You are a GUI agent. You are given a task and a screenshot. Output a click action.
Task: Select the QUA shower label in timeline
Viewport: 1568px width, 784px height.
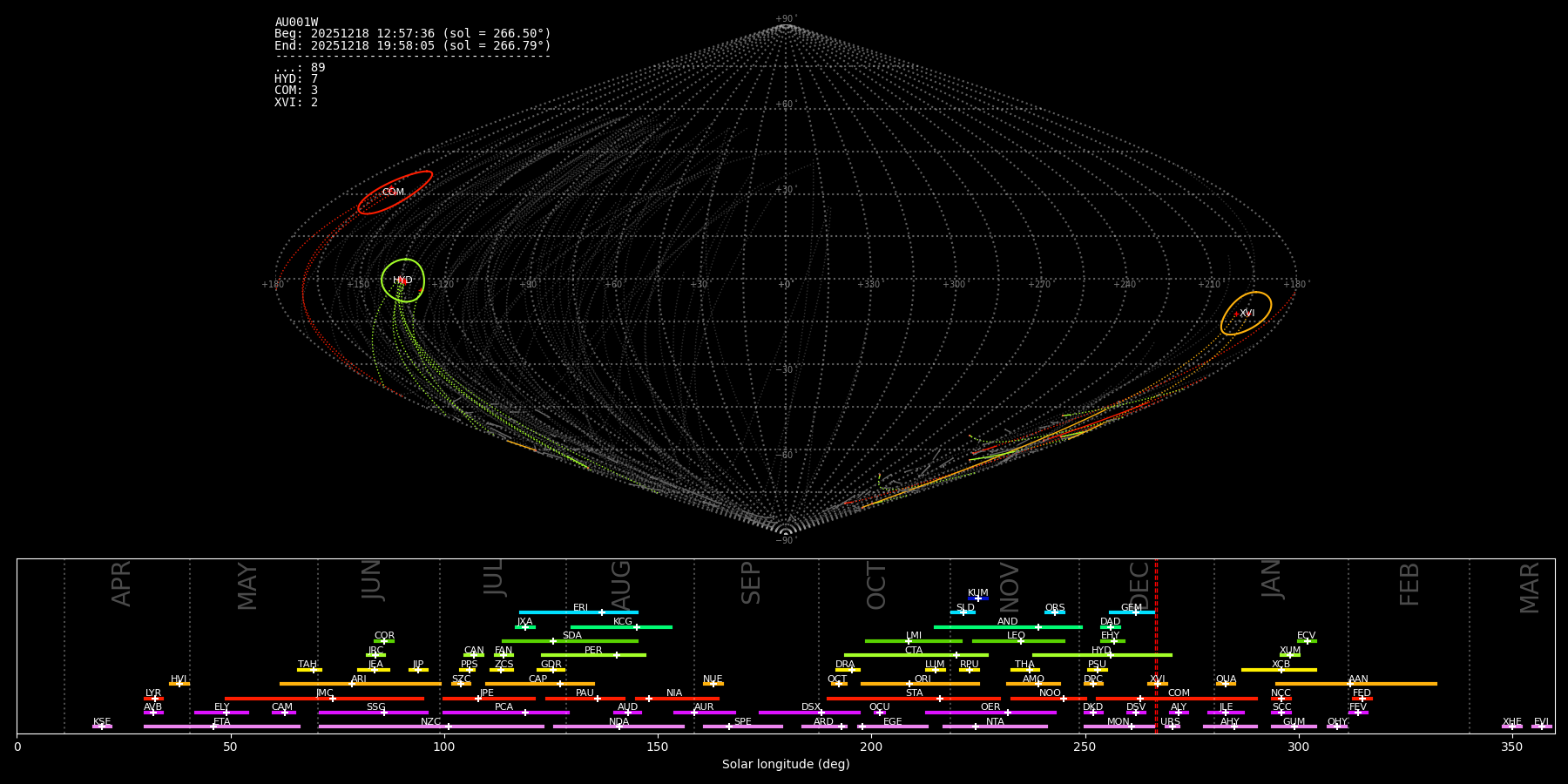pos(1226,679)
